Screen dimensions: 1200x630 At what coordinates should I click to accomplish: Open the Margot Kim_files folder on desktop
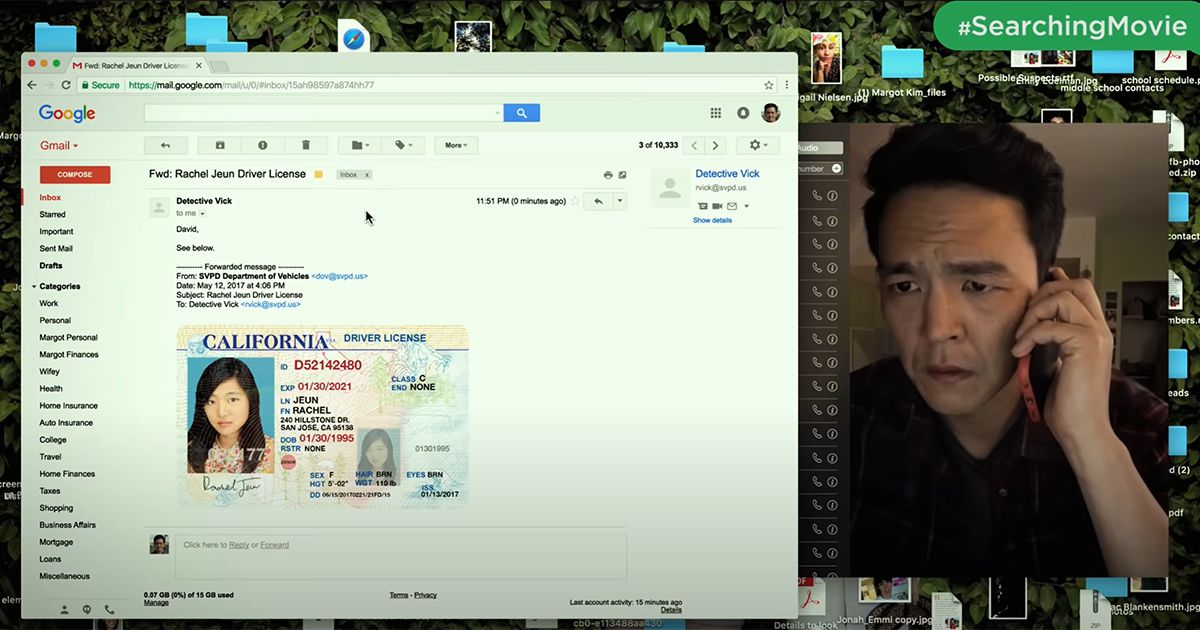point(902,71)
